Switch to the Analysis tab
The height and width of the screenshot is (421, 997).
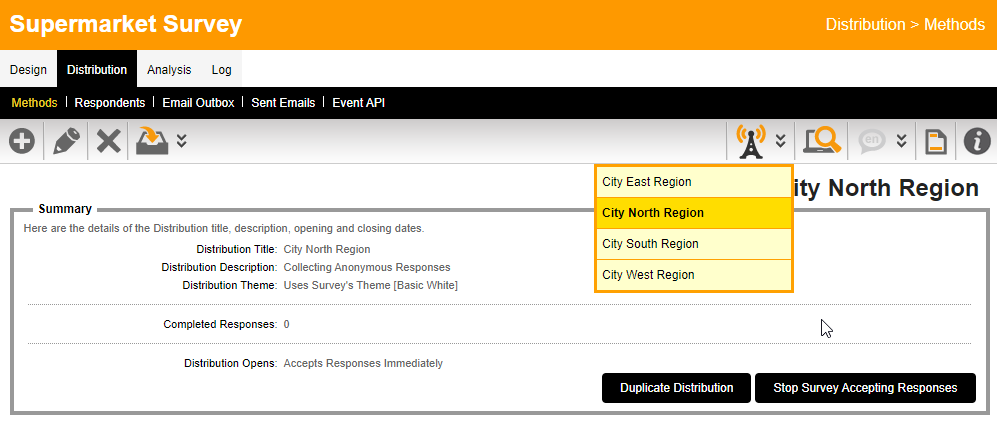(169, 70)
